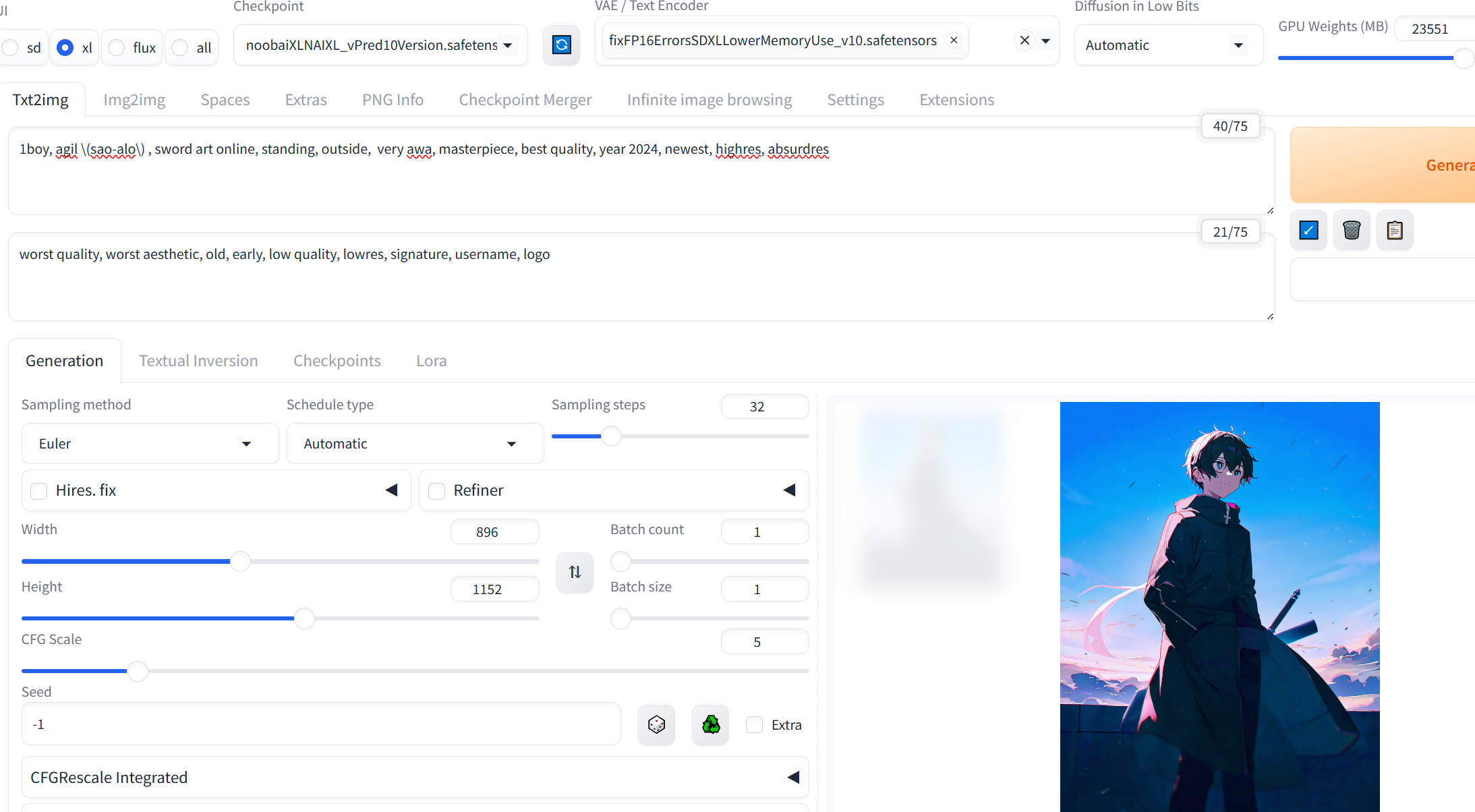Click the CFG Scale number field

click(765, 642)
